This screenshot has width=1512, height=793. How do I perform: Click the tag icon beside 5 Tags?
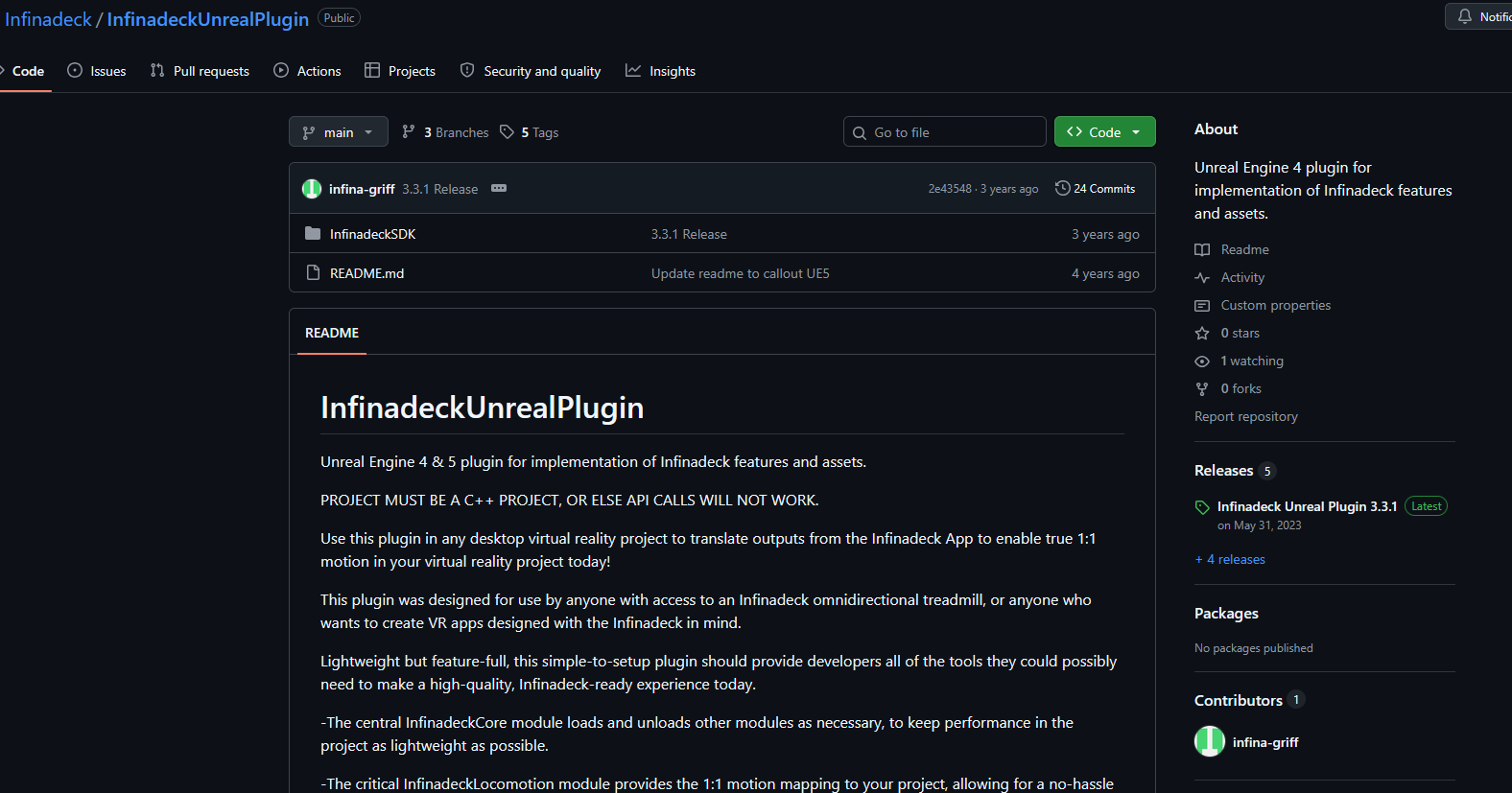point(508,131)
